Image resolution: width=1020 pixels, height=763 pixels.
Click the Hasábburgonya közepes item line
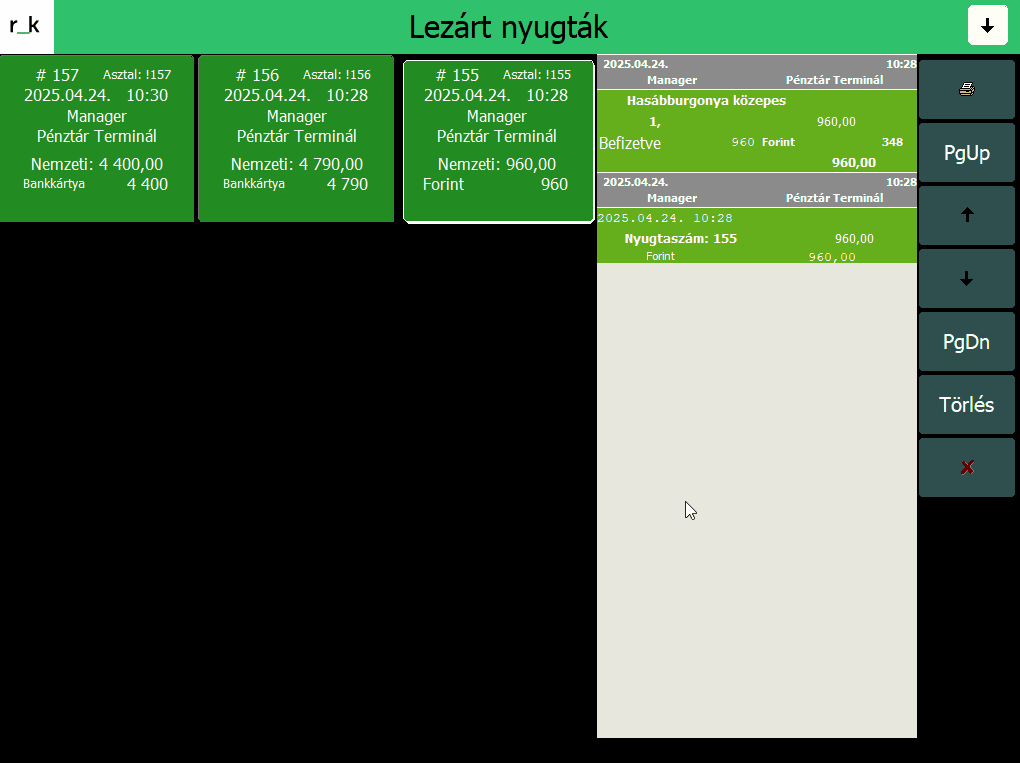(x=706, y=101)
